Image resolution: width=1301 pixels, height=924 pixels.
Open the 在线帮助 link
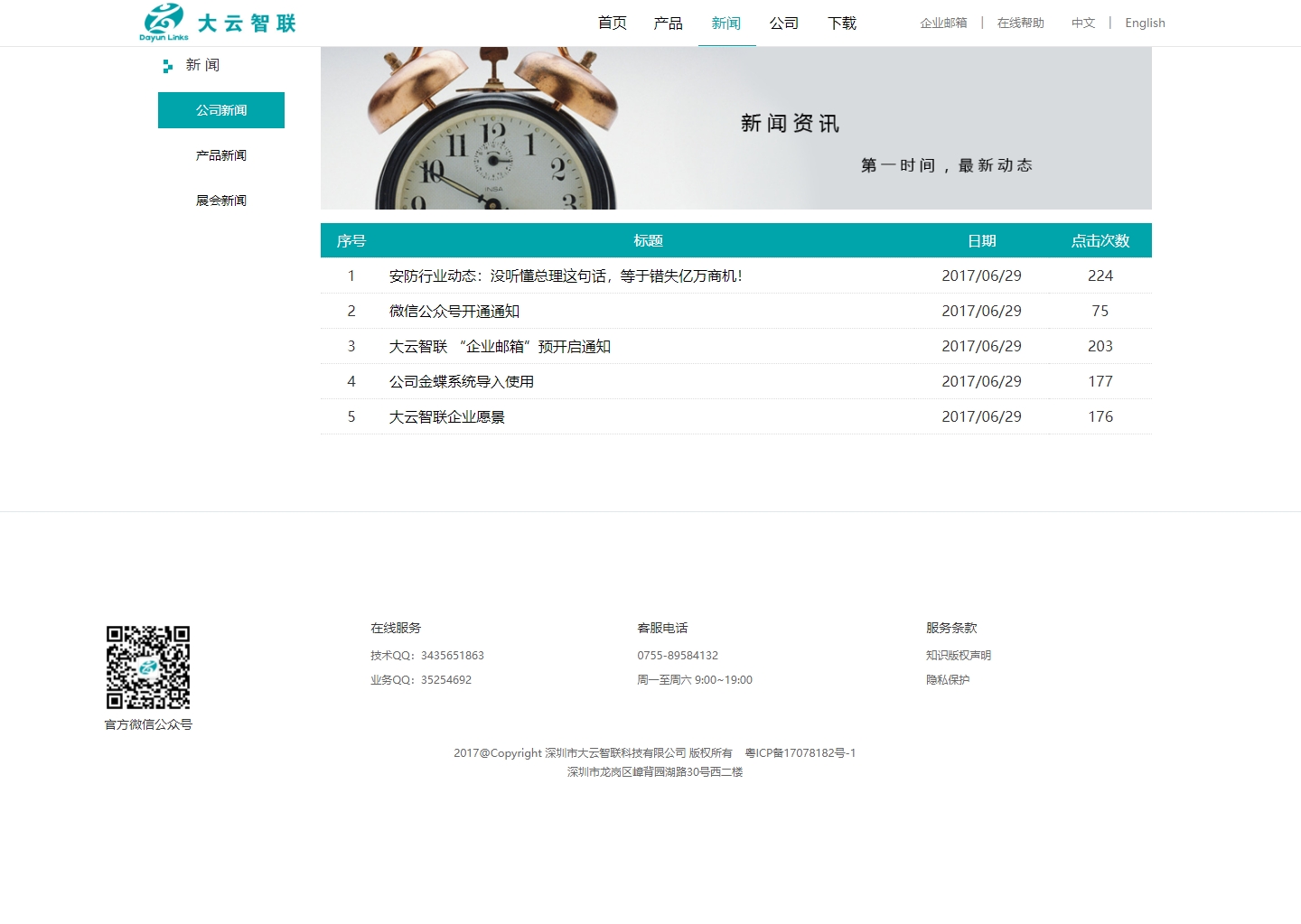click(1020, 23)
